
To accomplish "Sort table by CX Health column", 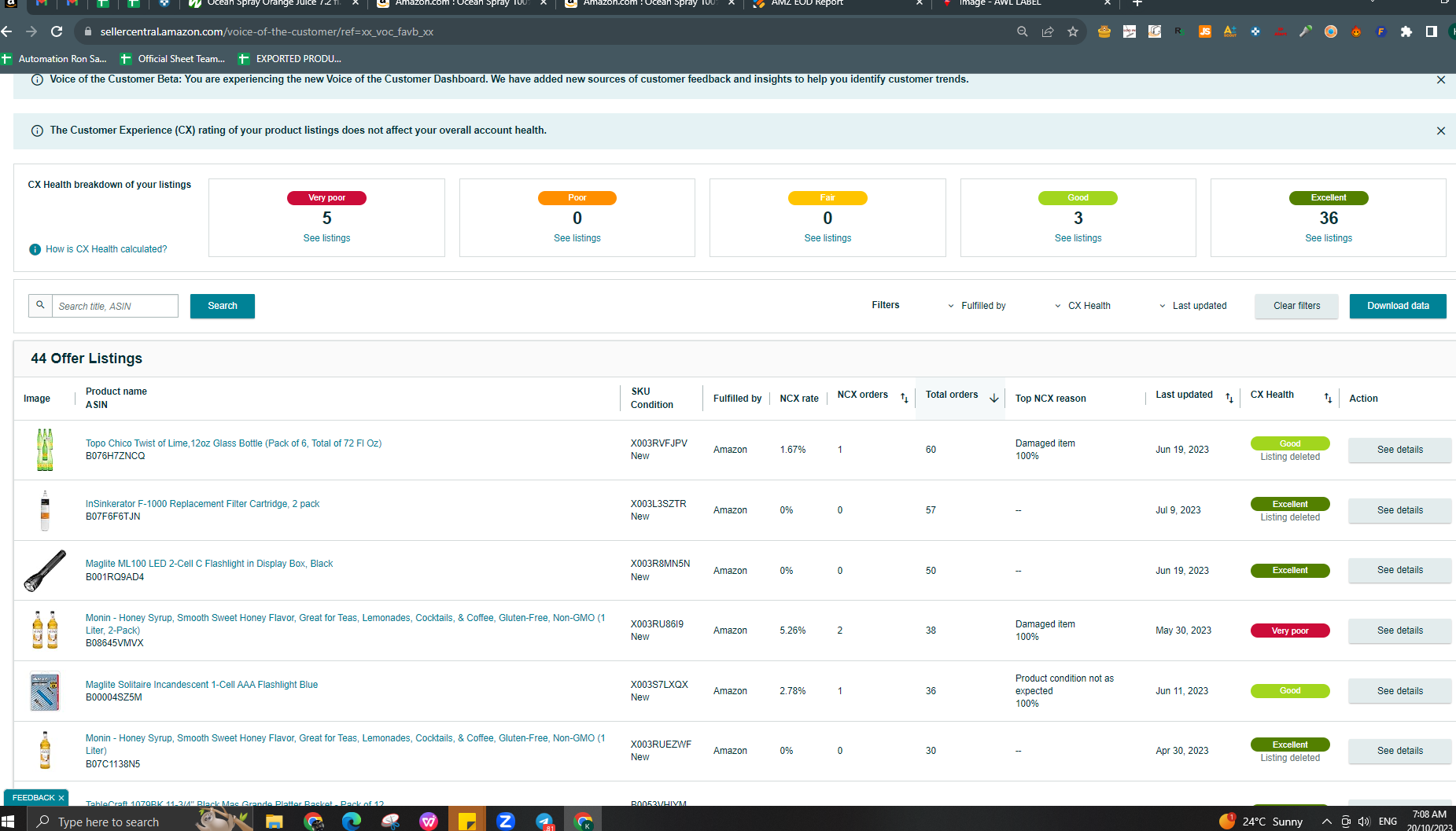I will coord(1328,398).
